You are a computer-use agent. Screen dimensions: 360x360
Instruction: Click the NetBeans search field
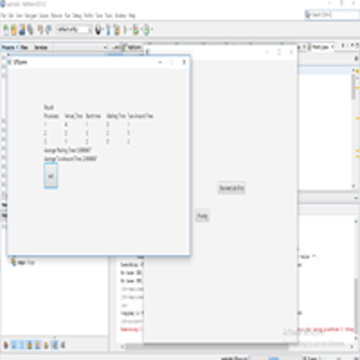332,15
